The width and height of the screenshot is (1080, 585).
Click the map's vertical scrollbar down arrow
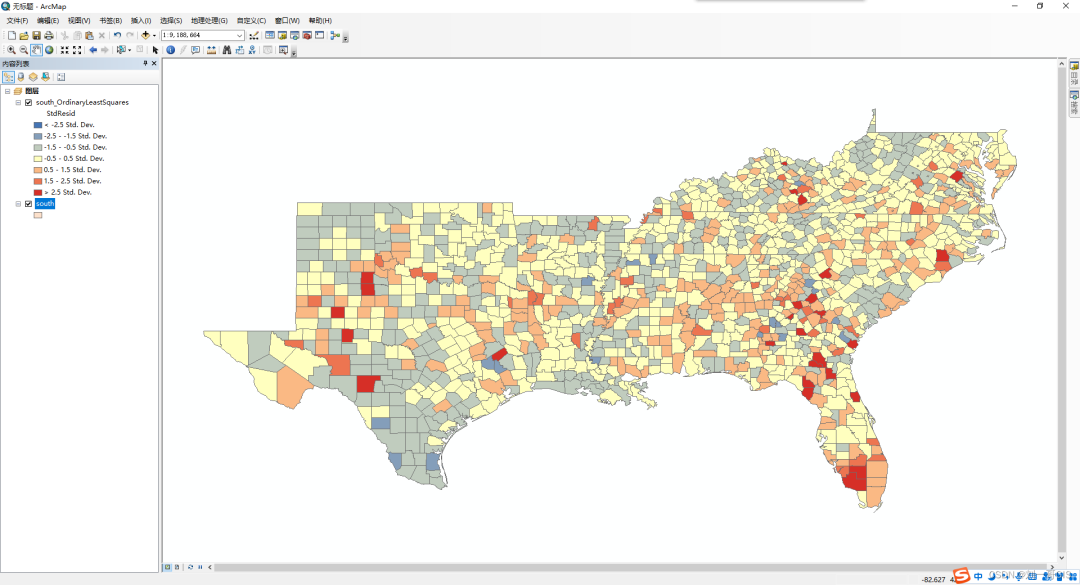click(1061, 558)
